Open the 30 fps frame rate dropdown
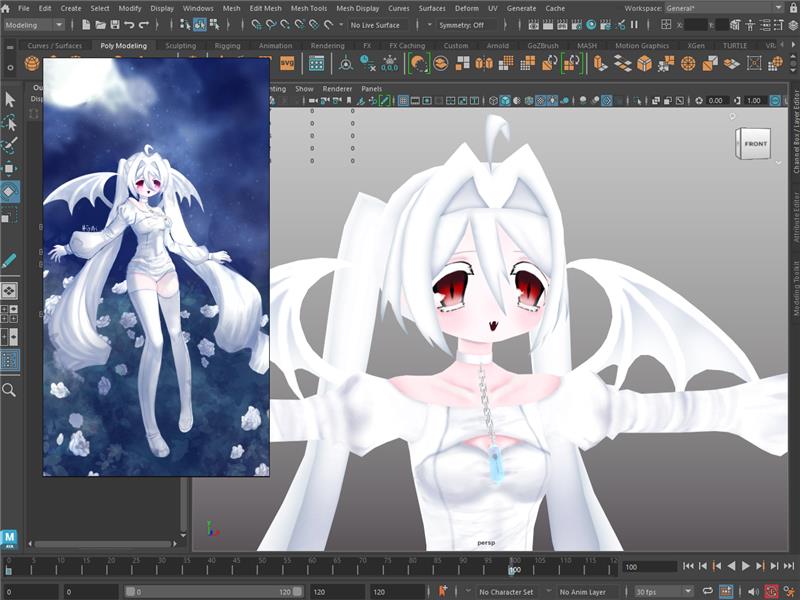Viewport: 800px width, 600px height. pos(663,591)
